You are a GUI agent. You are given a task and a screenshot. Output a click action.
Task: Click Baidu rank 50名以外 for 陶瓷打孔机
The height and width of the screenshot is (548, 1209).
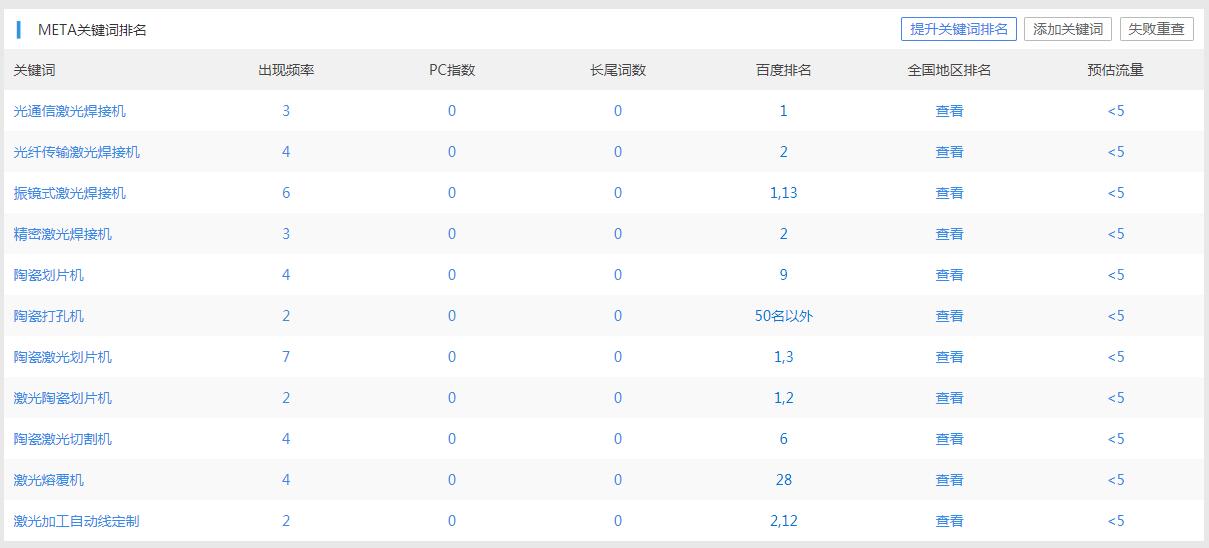783,316
